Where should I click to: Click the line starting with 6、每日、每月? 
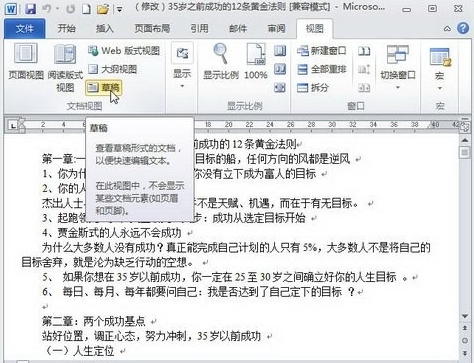197,292
